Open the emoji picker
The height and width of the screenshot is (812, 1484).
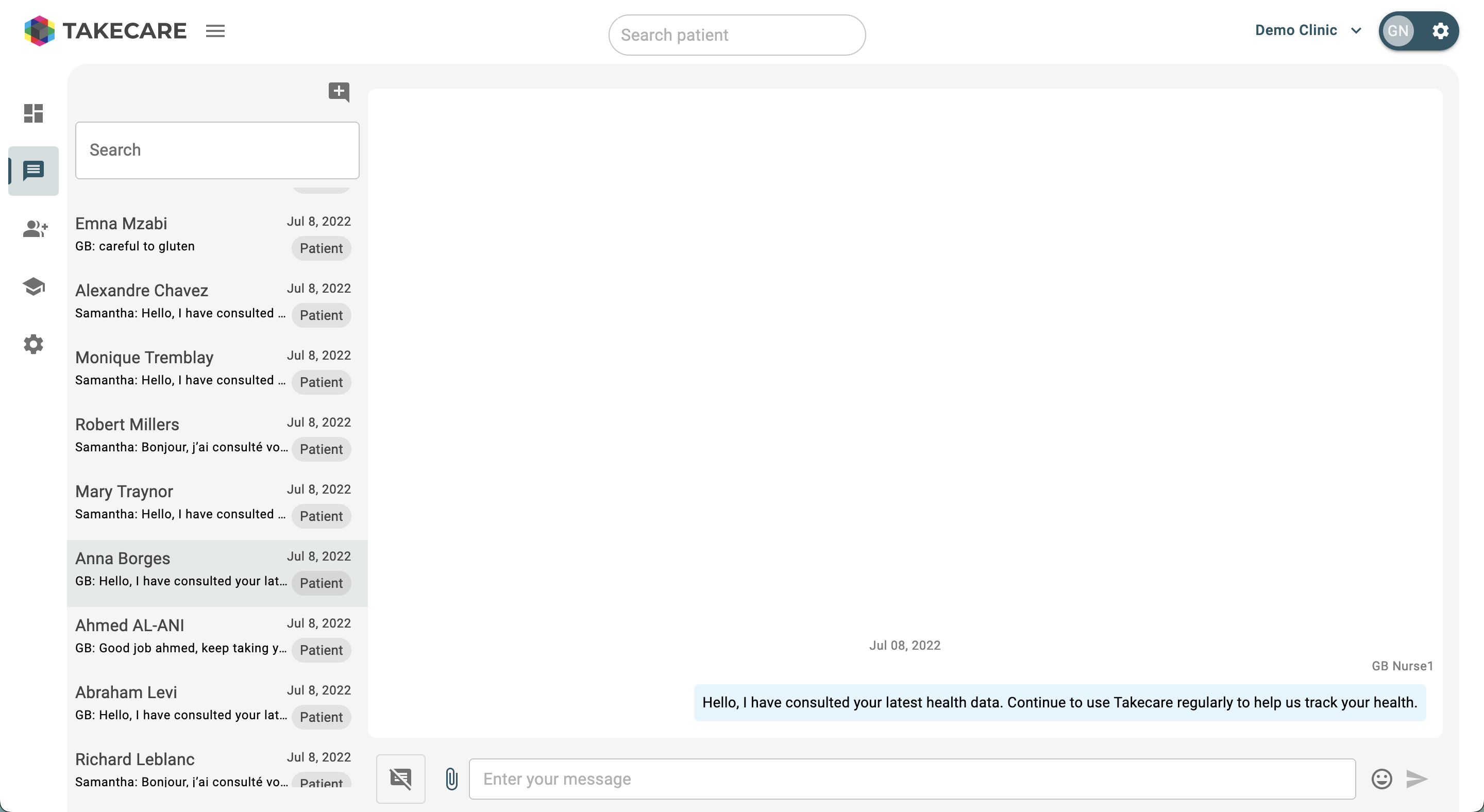[1381, 779]
